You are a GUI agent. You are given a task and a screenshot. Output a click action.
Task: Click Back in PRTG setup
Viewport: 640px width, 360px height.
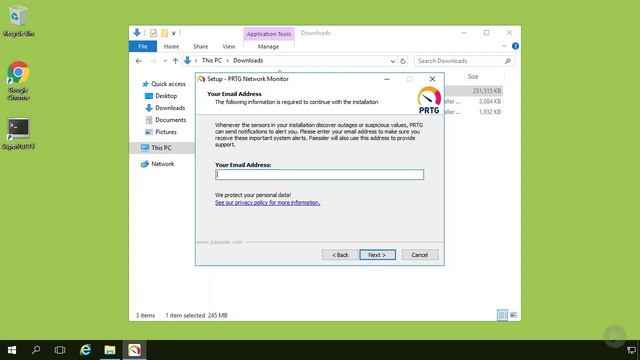tap(340, 255)
